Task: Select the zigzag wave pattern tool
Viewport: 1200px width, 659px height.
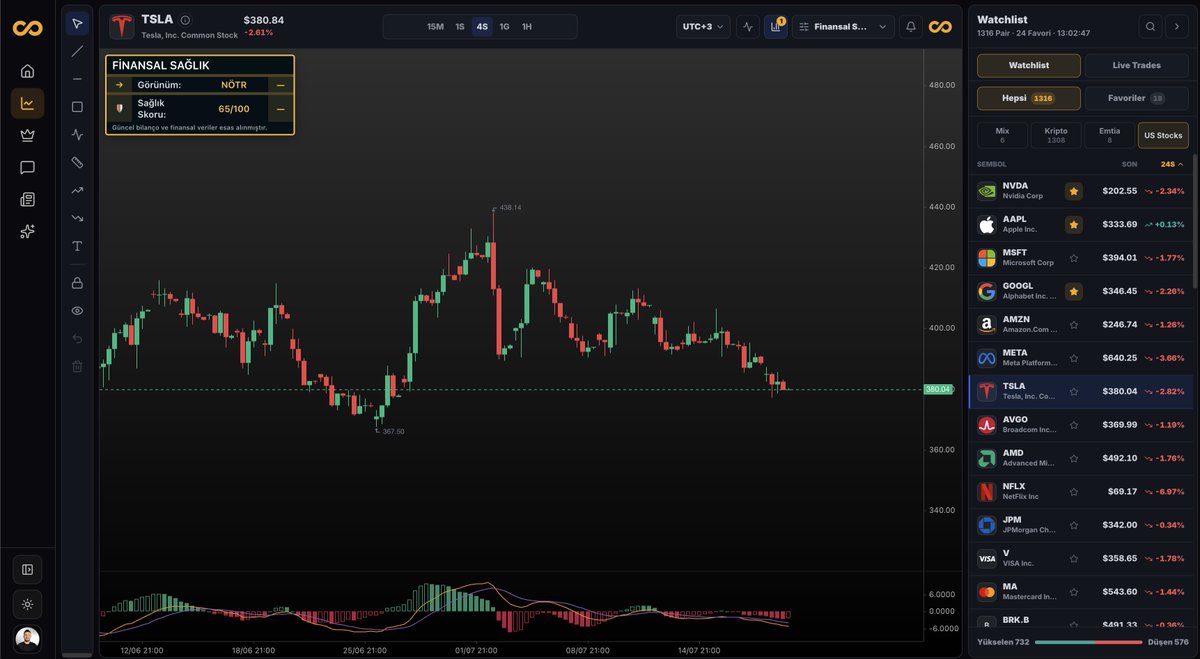Action: (77, 134)
